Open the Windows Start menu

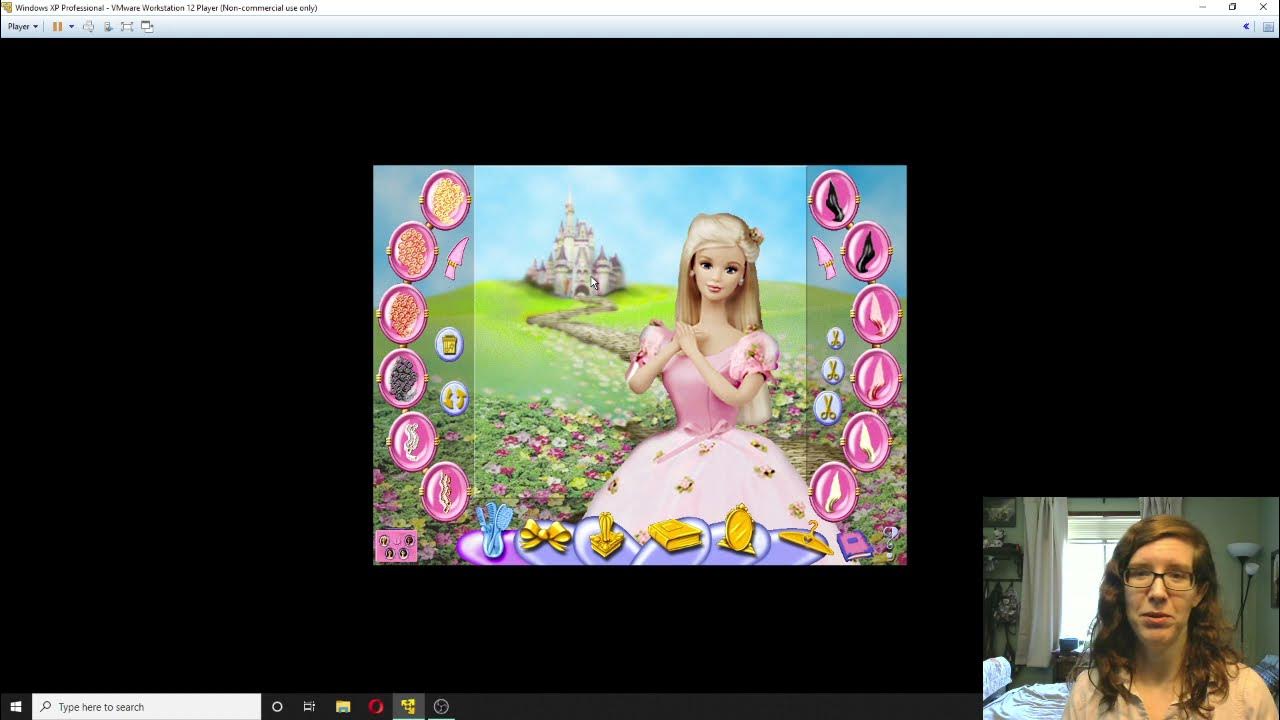tap(16, 707)
